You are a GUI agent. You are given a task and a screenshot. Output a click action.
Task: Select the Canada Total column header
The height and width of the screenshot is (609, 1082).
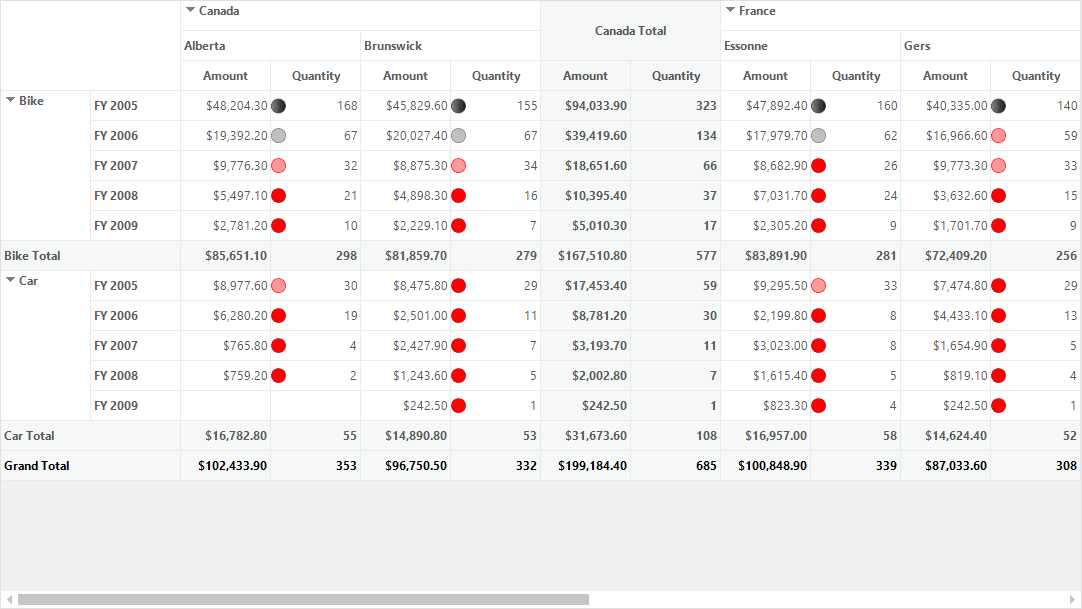coord(630,30)
